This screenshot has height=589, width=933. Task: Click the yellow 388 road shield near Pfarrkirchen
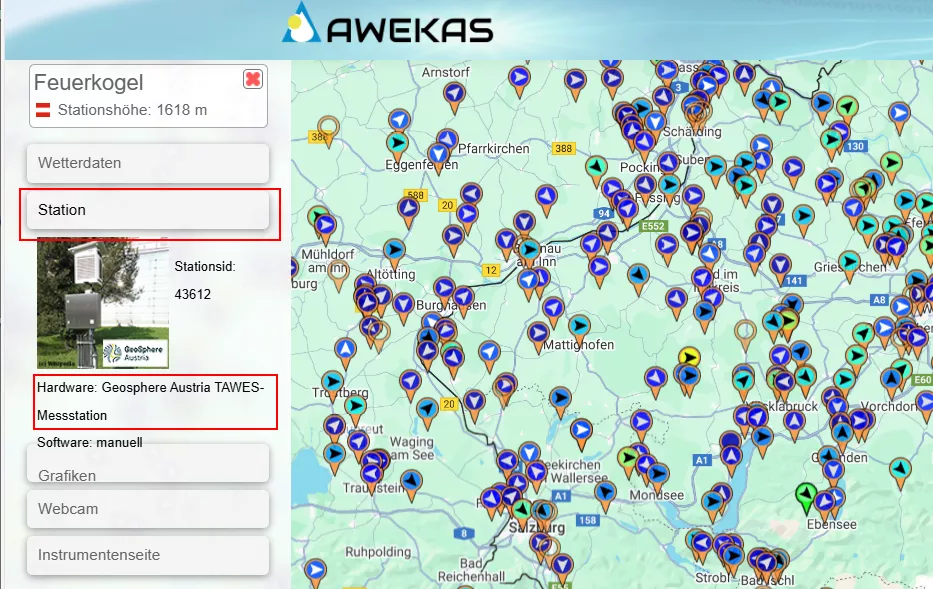click(563, 148)
